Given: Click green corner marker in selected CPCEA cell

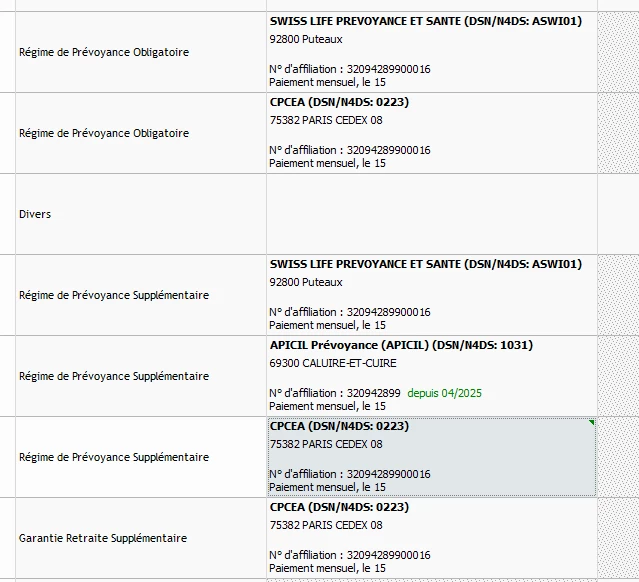Looking at the screenshot, I should 592,423.
